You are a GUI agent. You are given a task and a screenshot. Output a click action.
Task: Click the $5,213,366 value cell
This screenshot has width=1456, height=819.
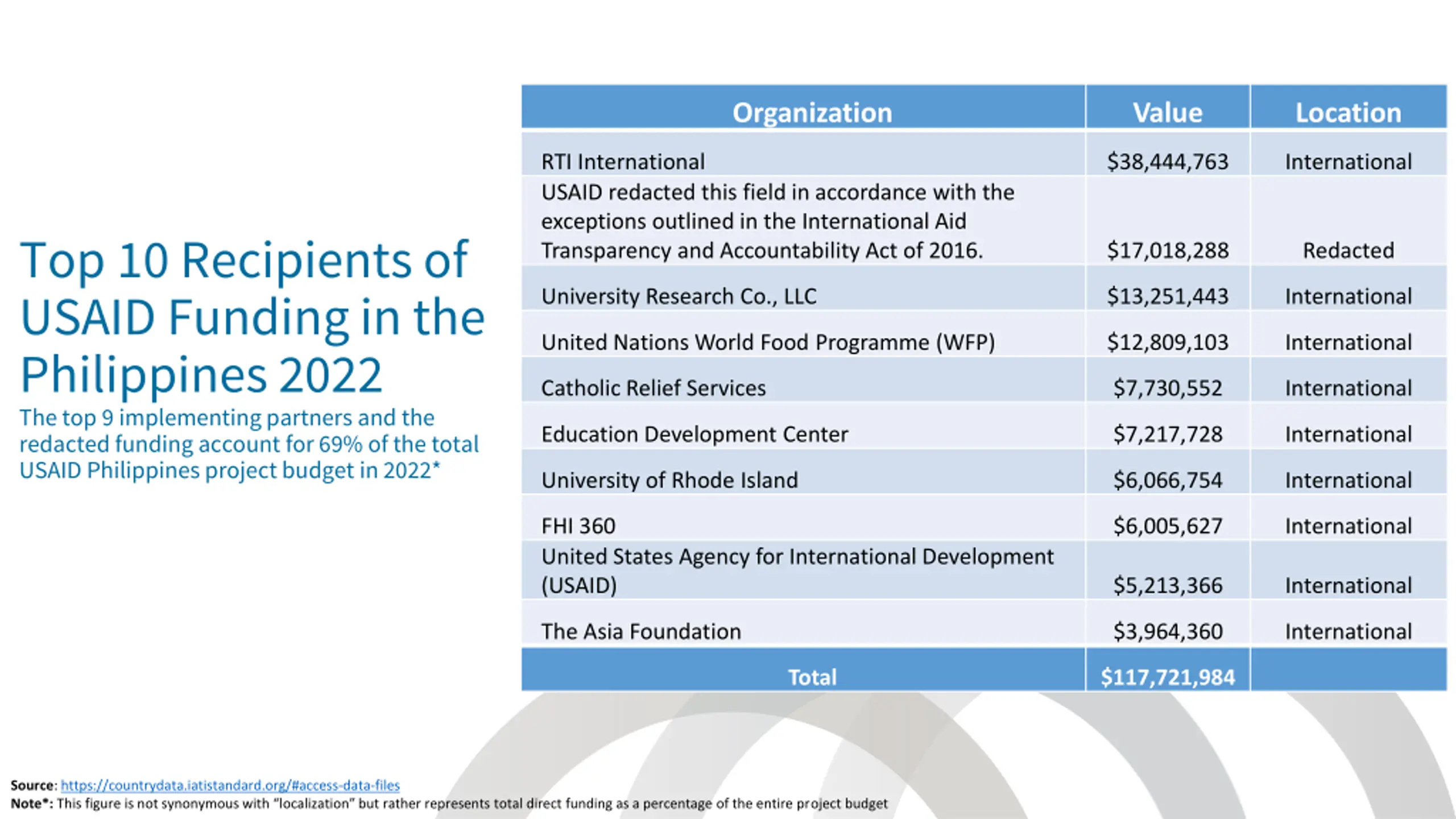click(x=1167, y=585)
